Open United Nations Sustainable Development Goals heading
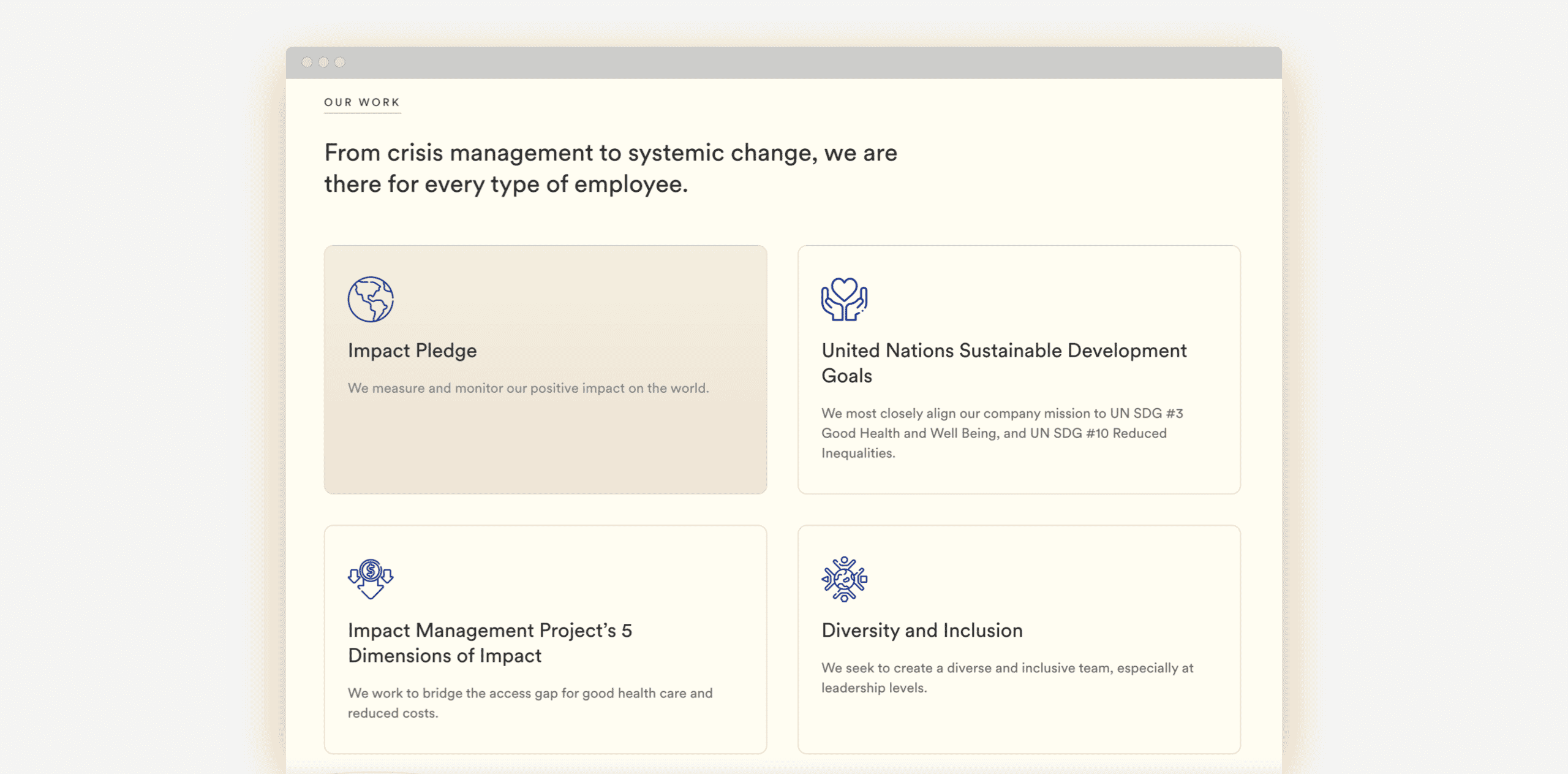1568x774 pixels. (x=1004, y=363)
